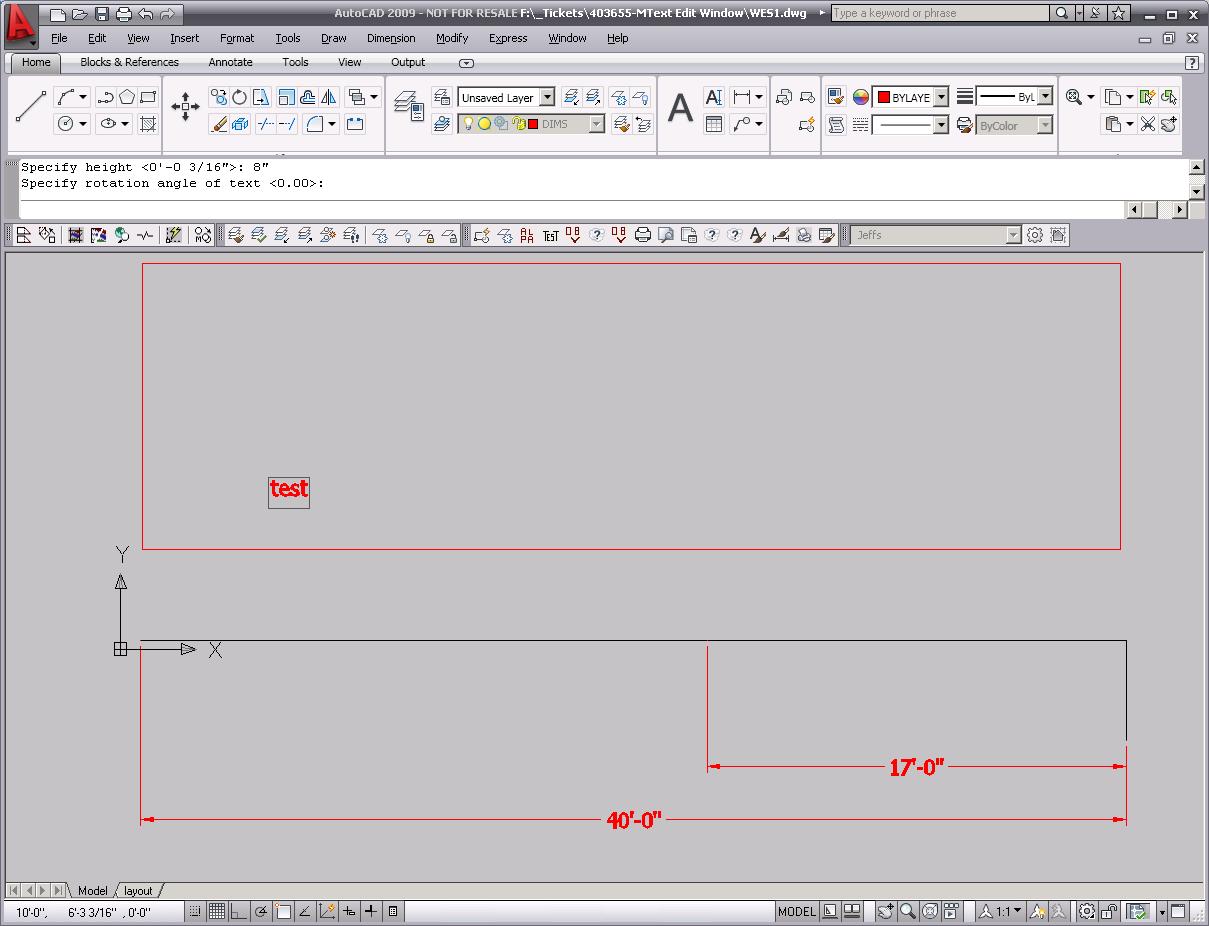The width and height of the screenshot is (1209, 926).
Task: Toggle Object Snap in status bar
Action: coord(283,911)
